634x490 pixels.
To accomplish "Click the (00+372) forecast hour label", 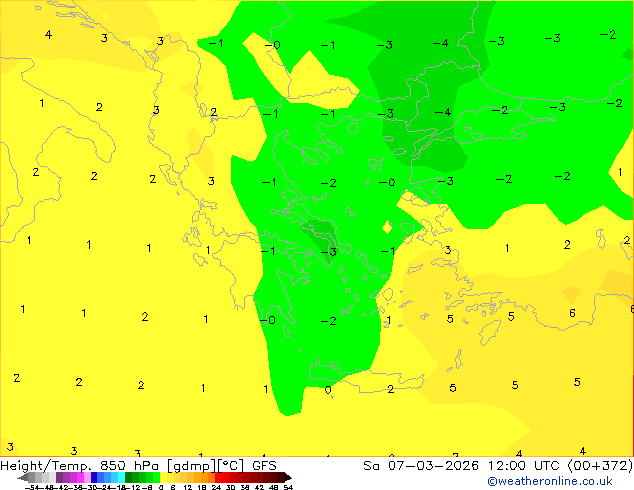I will (x=600, y=466).
